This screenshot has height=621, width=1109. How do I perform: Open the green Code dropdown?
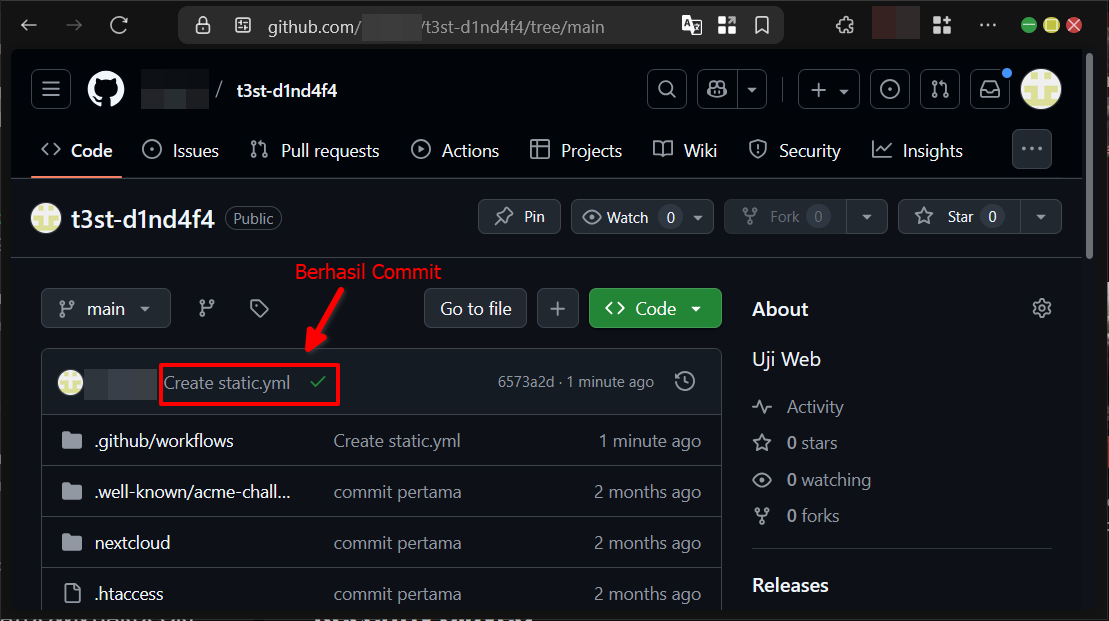[655, 308]
